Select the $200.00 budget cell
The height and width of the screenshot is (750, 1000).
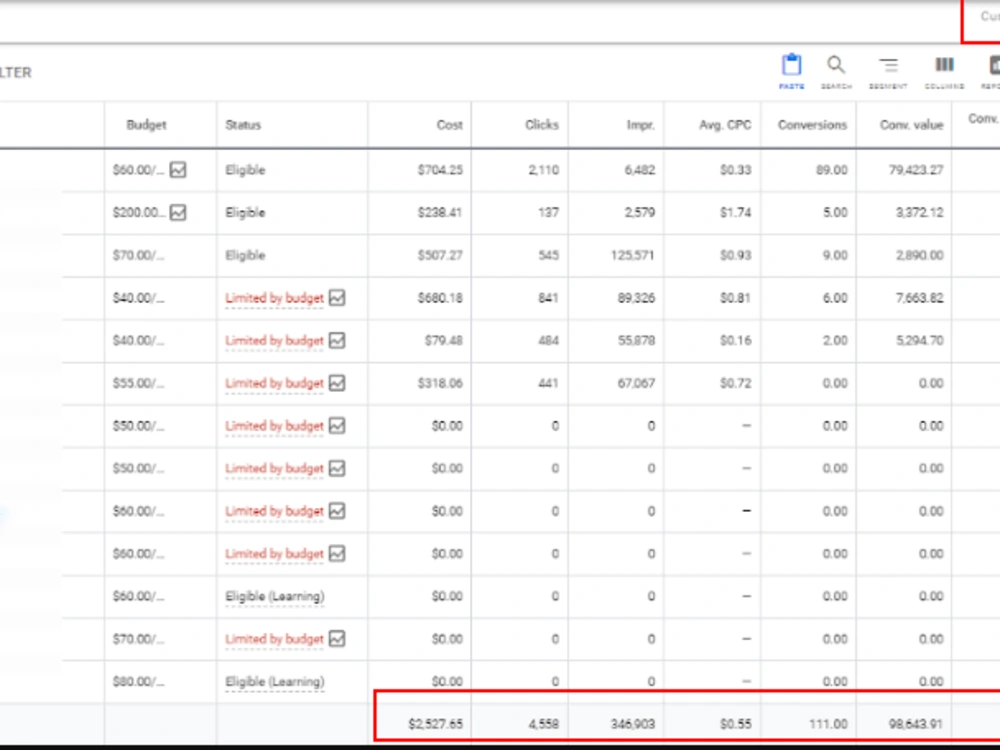[138, 212]
